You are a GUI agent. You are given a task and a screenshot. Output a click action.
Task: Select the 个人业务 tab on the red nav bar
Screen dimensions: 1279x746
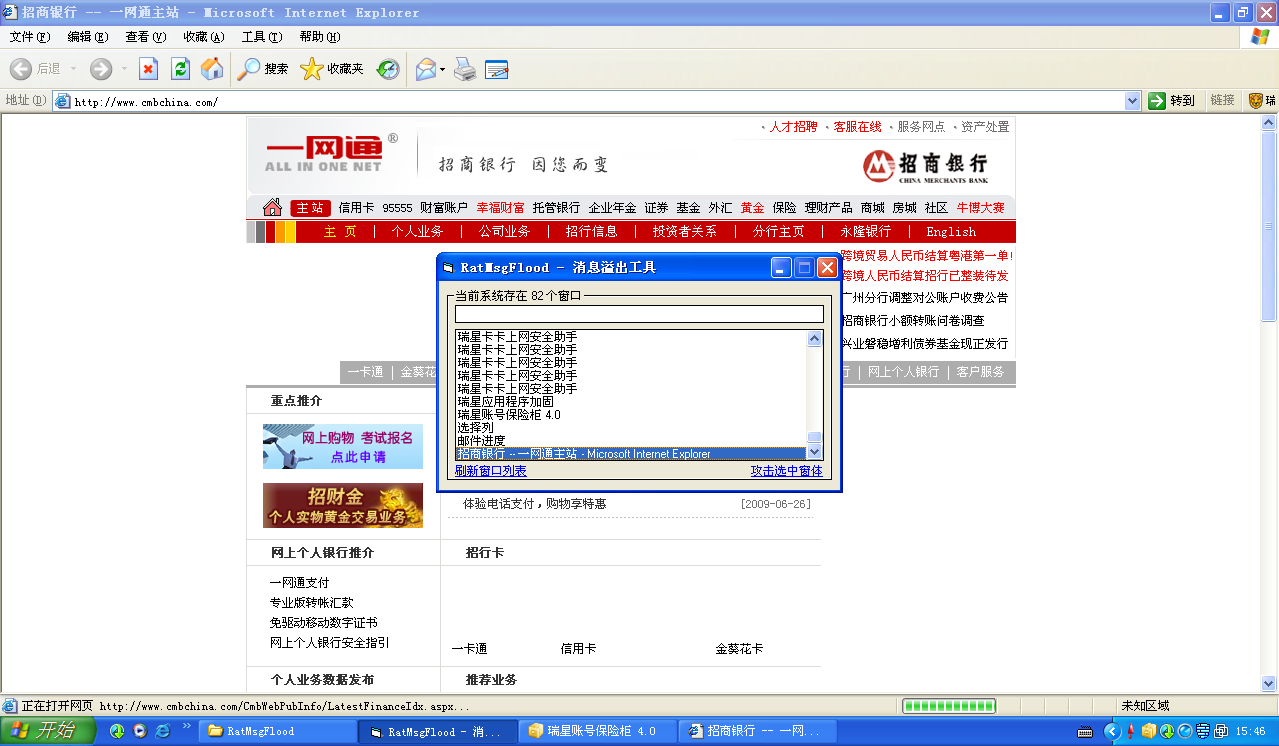(417, 232)
